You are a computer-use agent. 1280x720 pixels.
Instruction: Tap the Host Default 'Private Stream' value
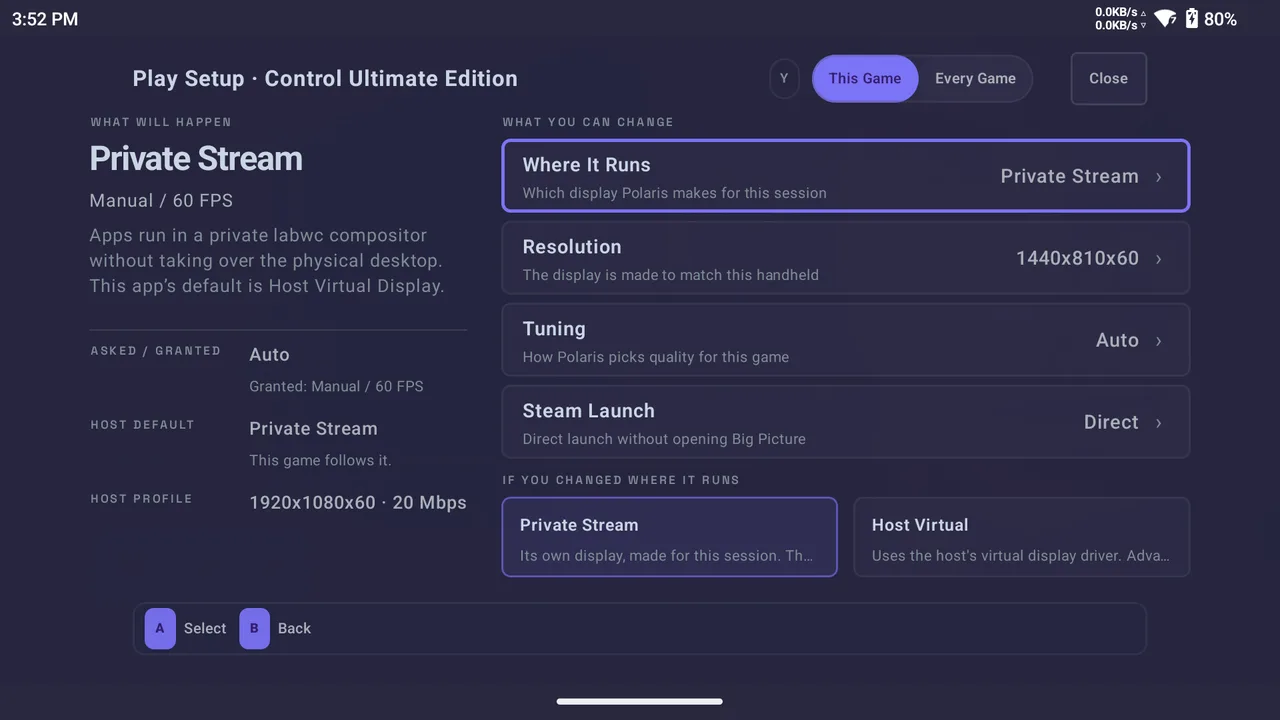[x=313, y=428]
